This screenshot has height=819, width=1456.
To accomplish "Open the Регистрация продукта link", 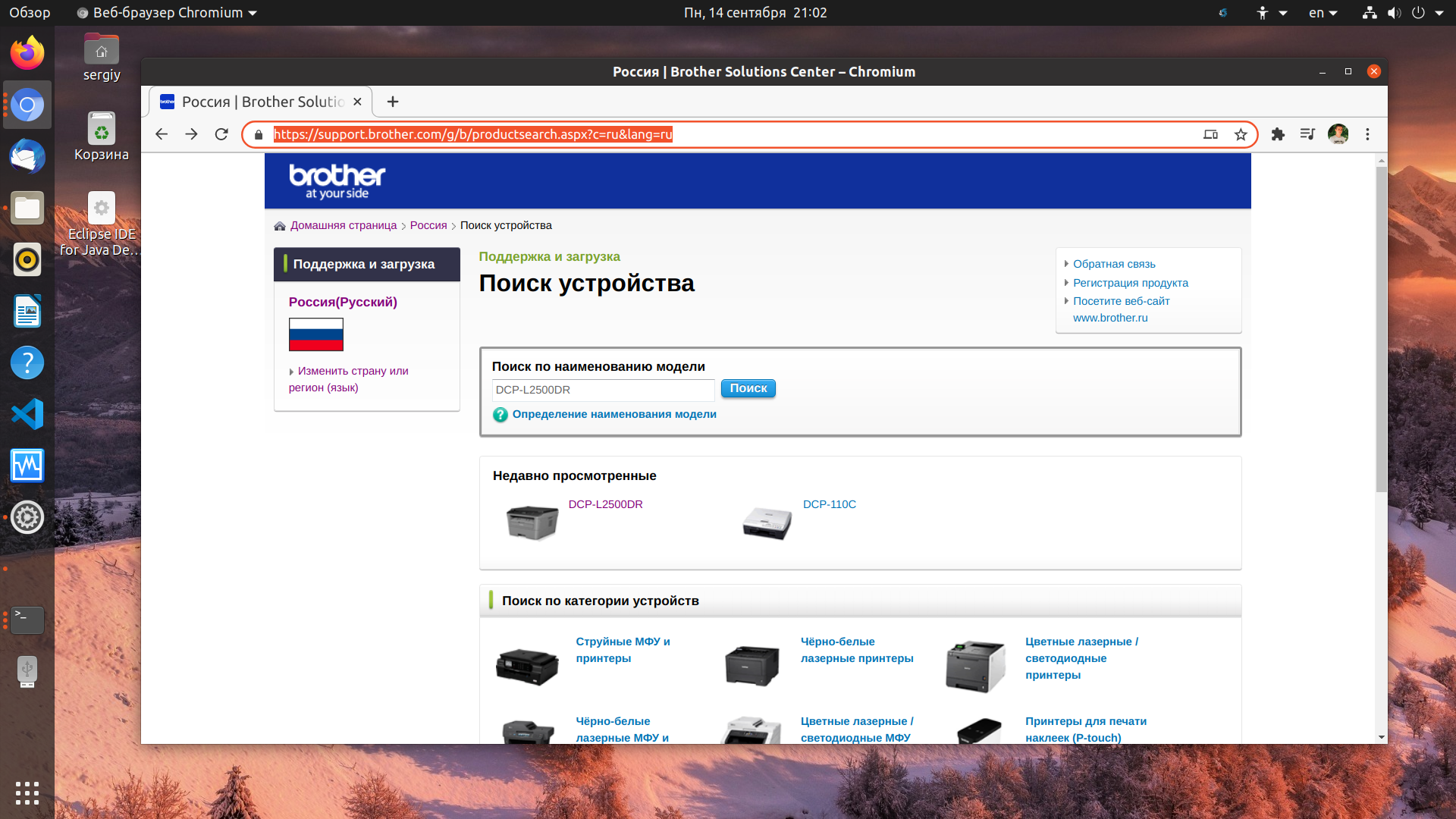I will 1130,283.
